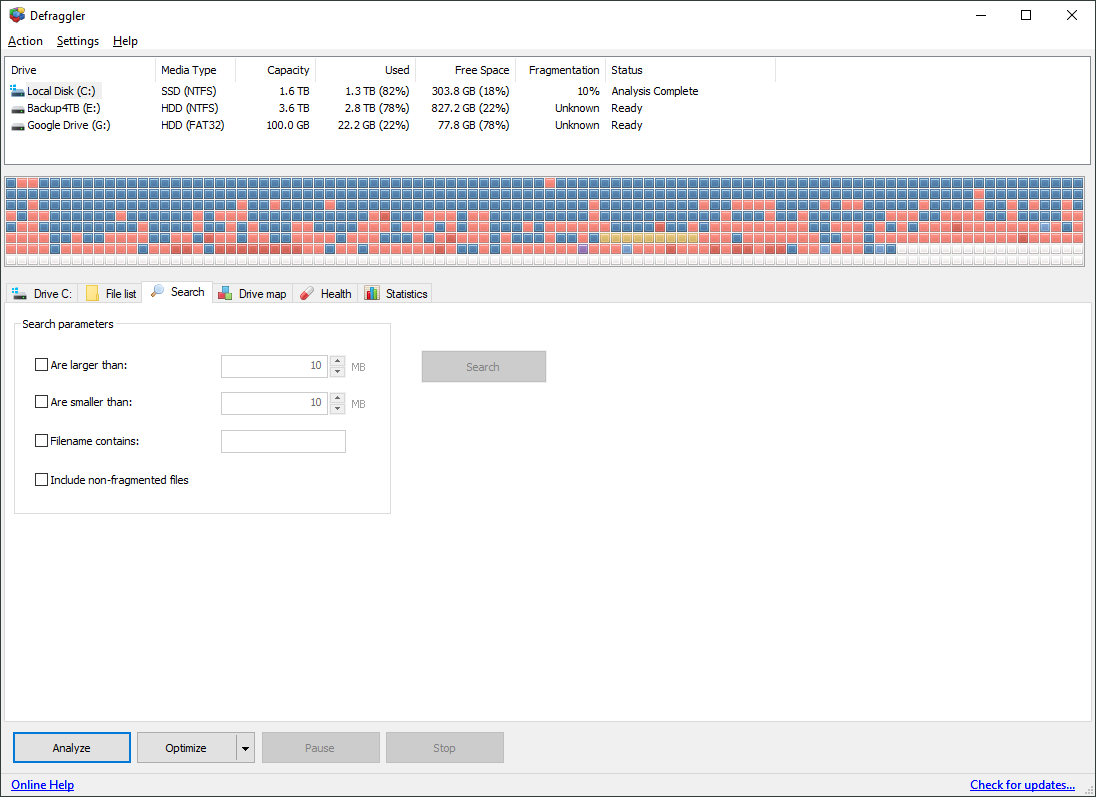Sort by the Drive column header

(80, 70)
